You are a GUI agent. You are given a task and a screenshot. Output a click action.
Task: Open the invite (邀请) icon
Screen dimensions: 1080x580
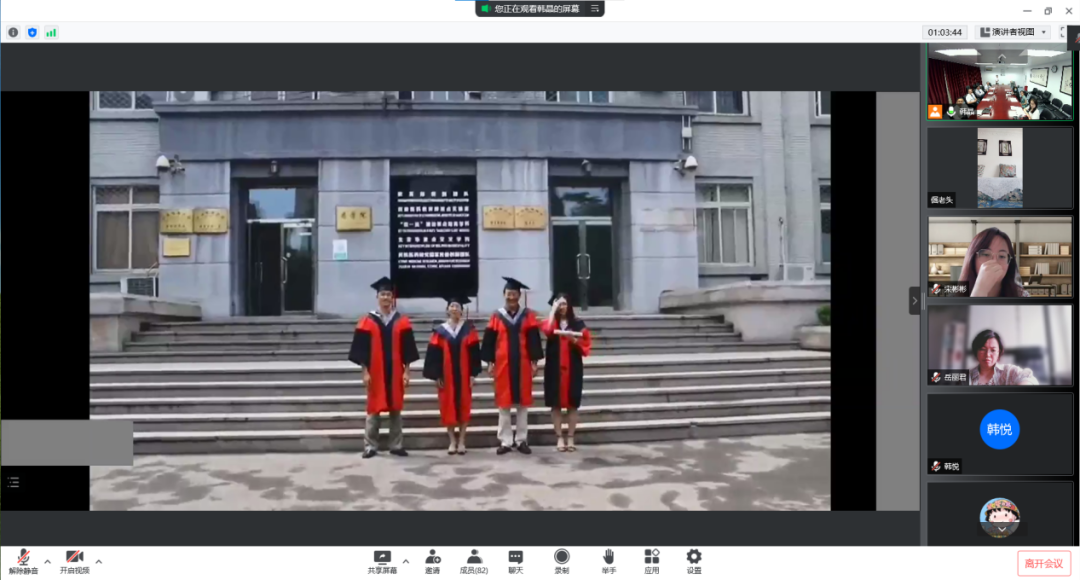433,560
